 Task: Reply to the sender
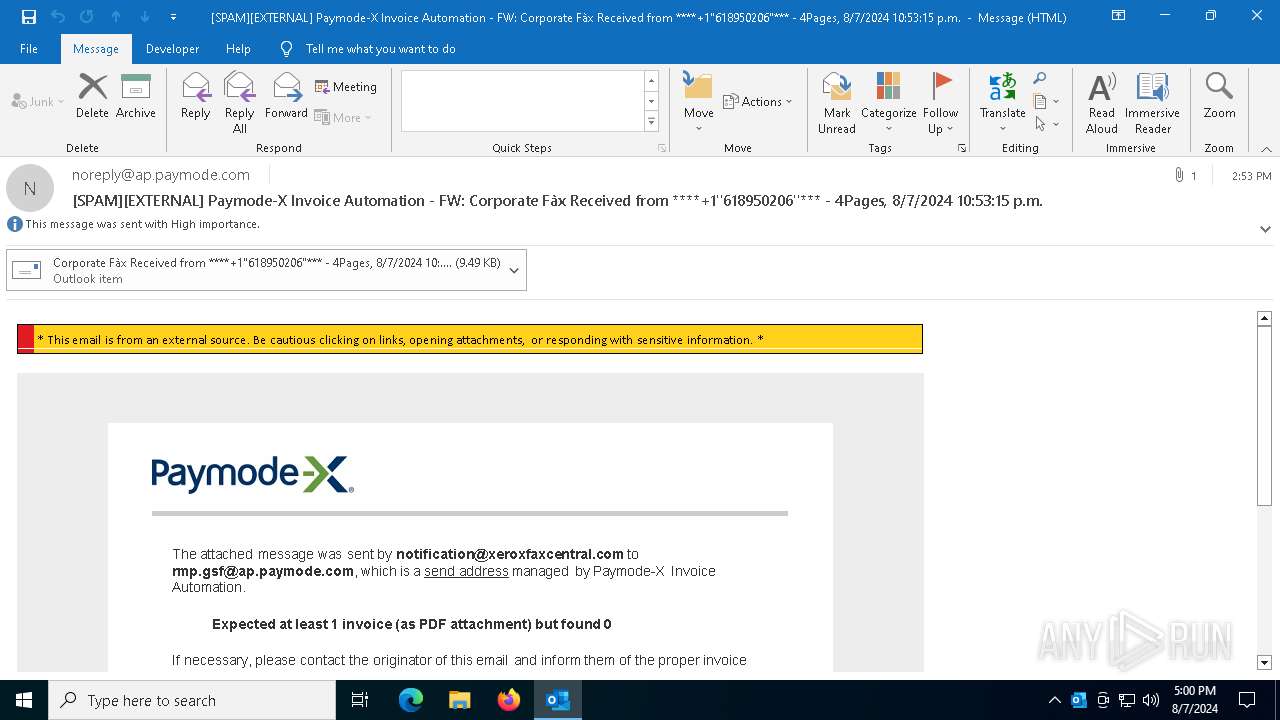tap(196, 96)
